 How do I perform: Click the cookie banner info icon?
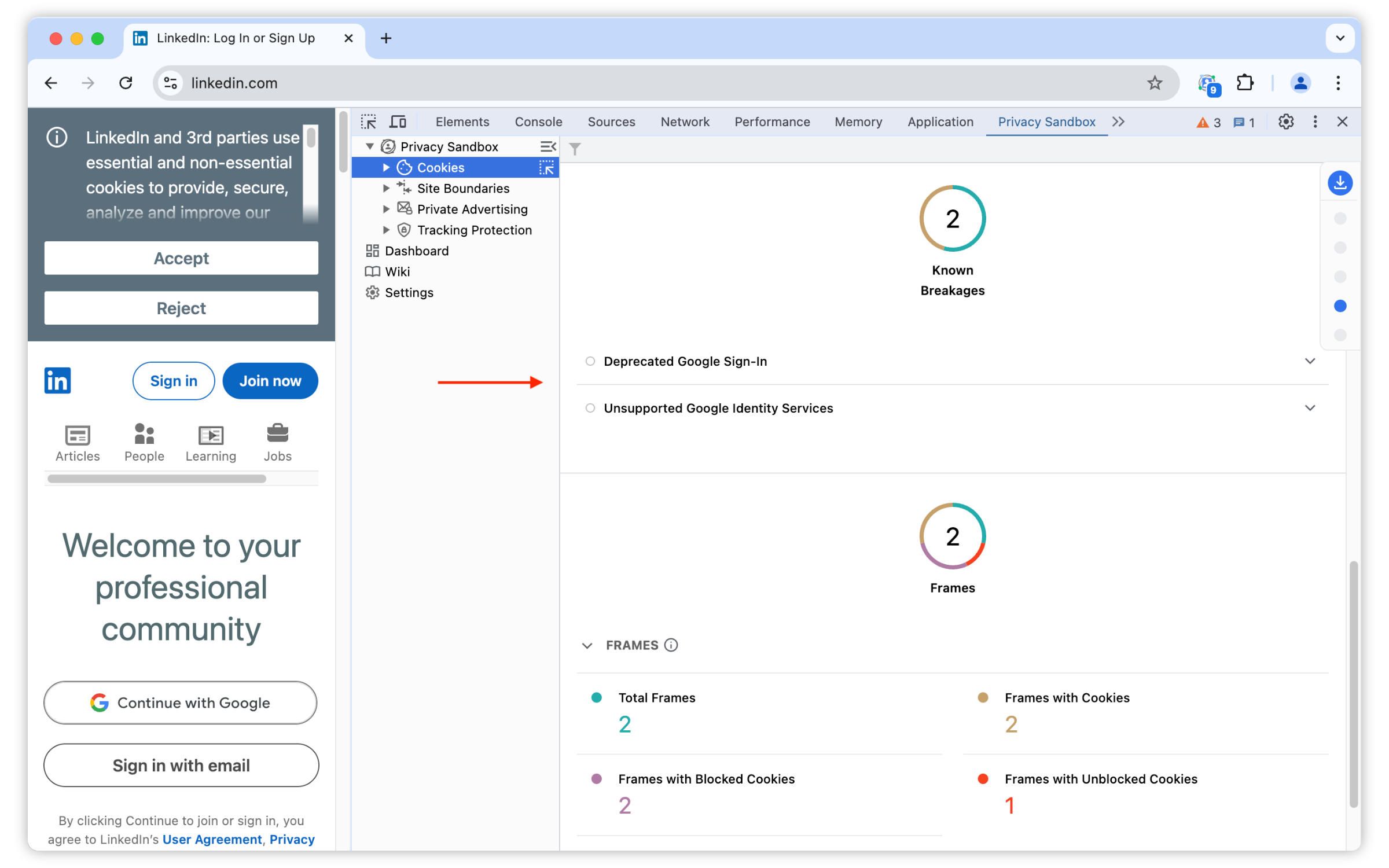coord(57,138)
